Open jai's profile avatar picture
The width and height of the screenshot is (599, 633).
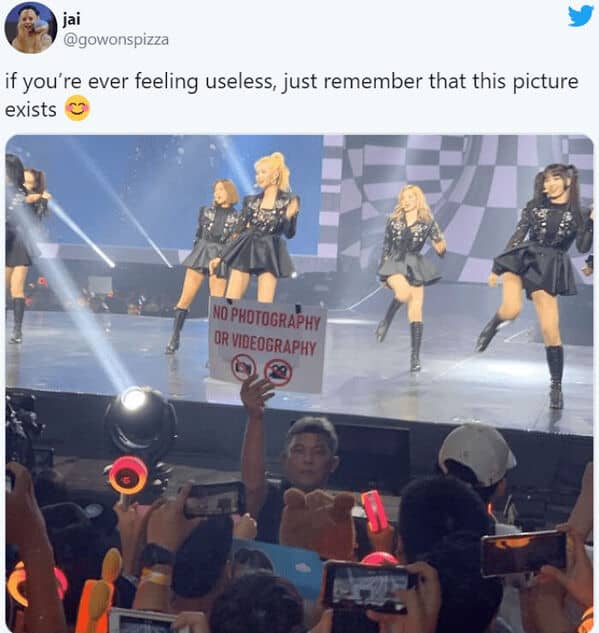(x=31, y=28)
